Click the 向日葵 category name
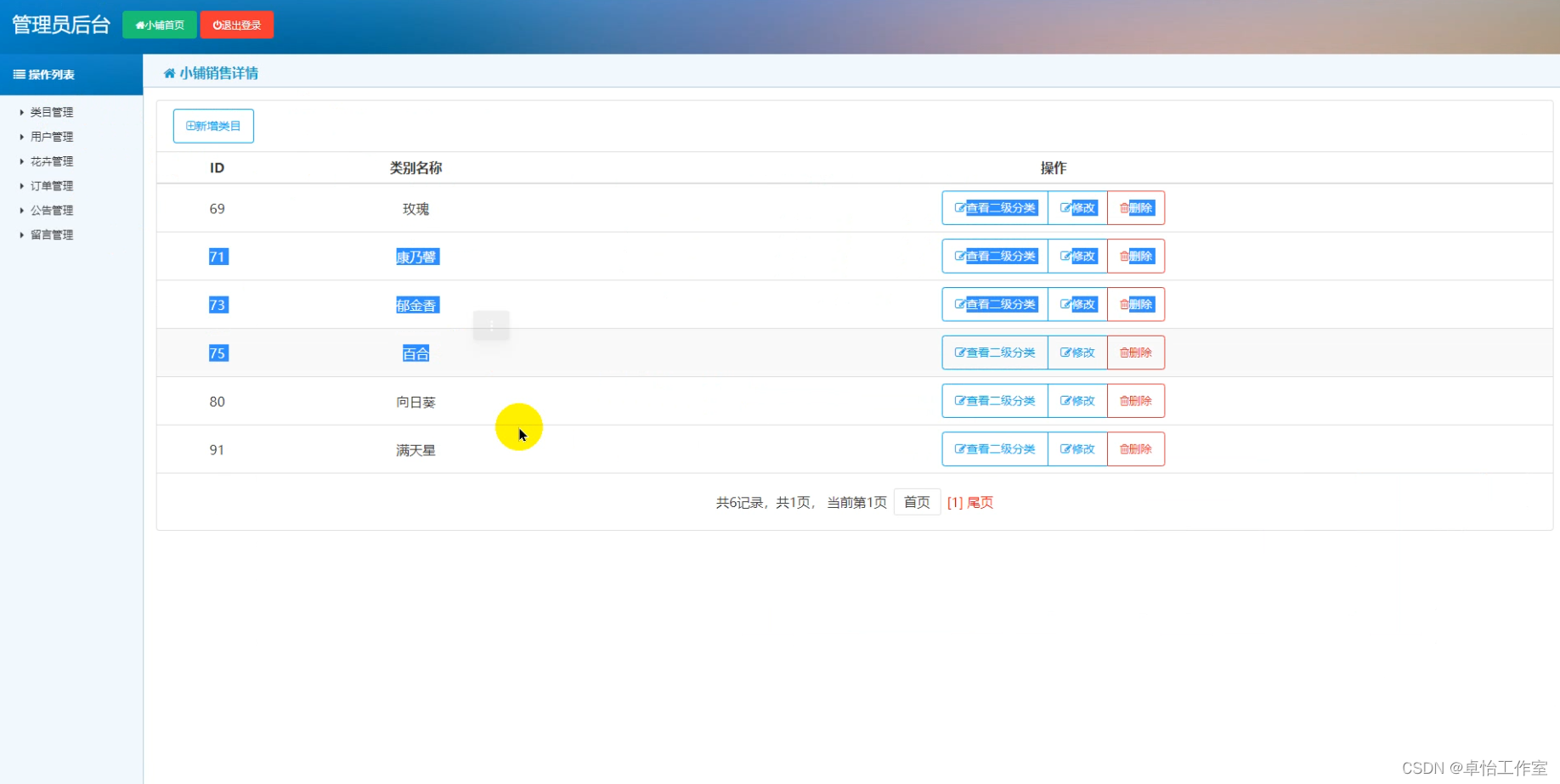1560x784 pixels. (x=415, y=402)
